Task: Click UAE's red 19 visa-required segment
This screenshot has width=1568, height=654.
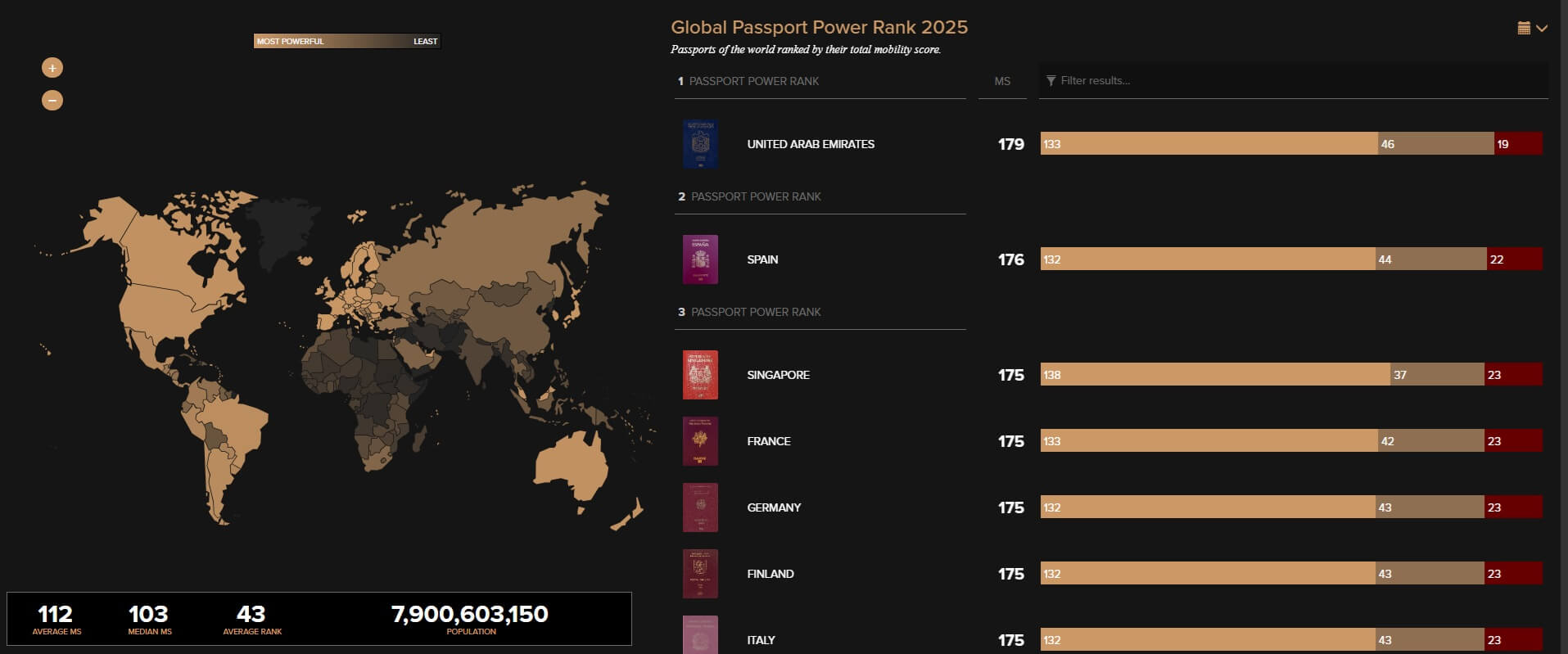Action: click(x=1518, y=144)
